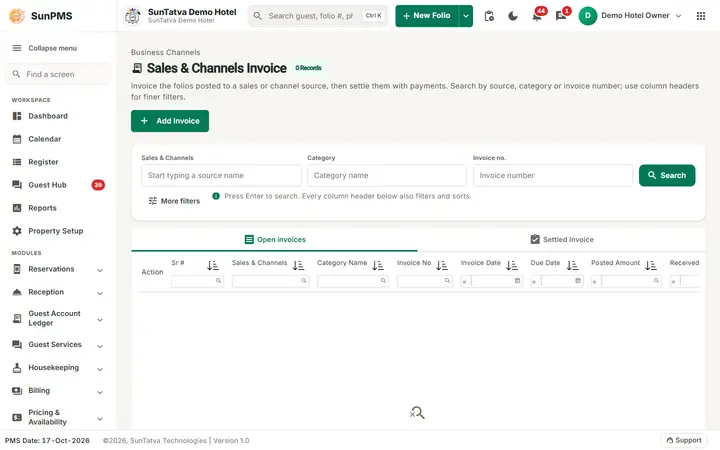Click the Dashboard sidebar icon

coord(17,116)
